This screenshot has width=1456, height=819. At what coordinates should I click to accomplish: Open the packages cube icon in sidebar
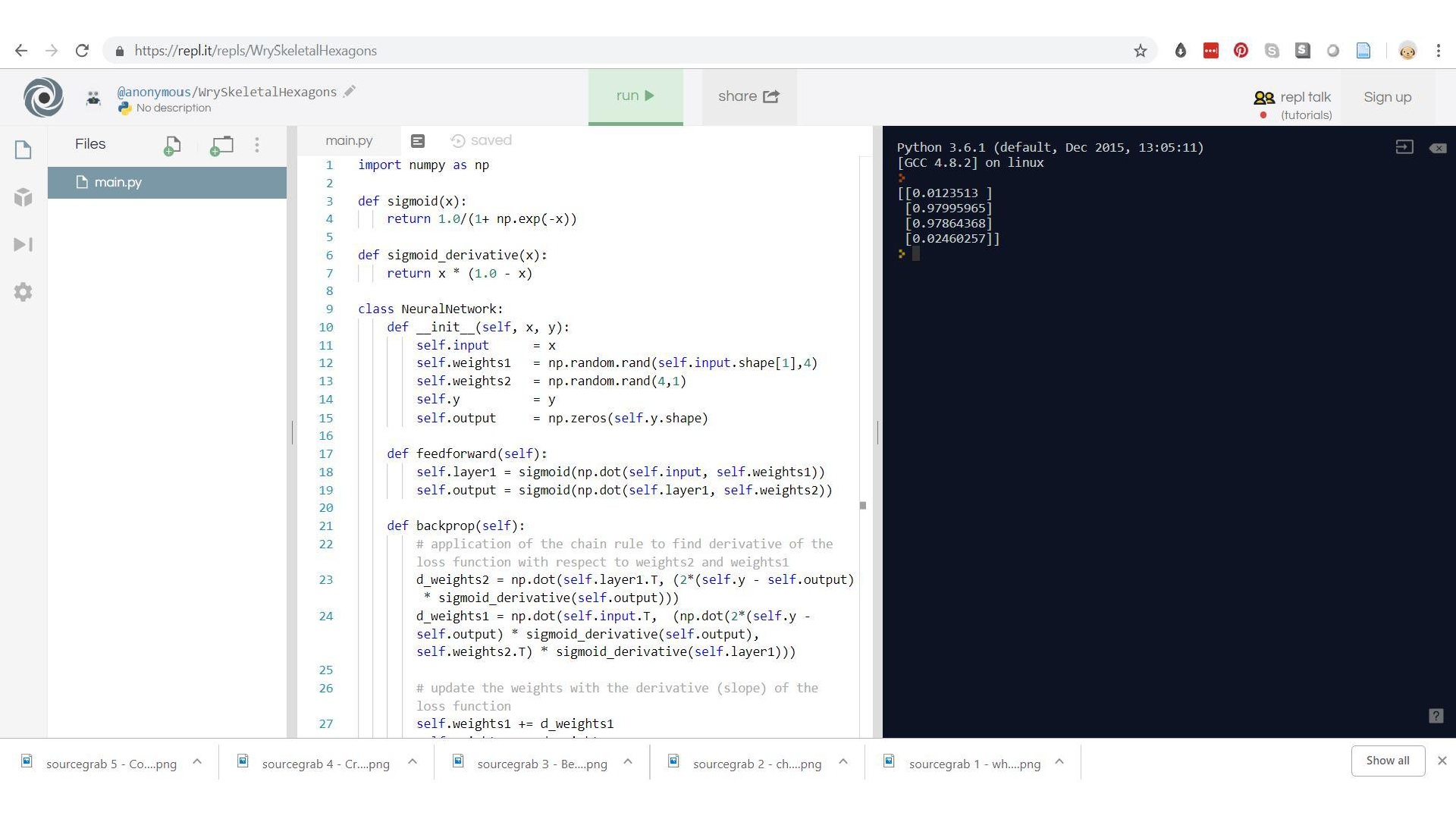[x=23, y=197]
